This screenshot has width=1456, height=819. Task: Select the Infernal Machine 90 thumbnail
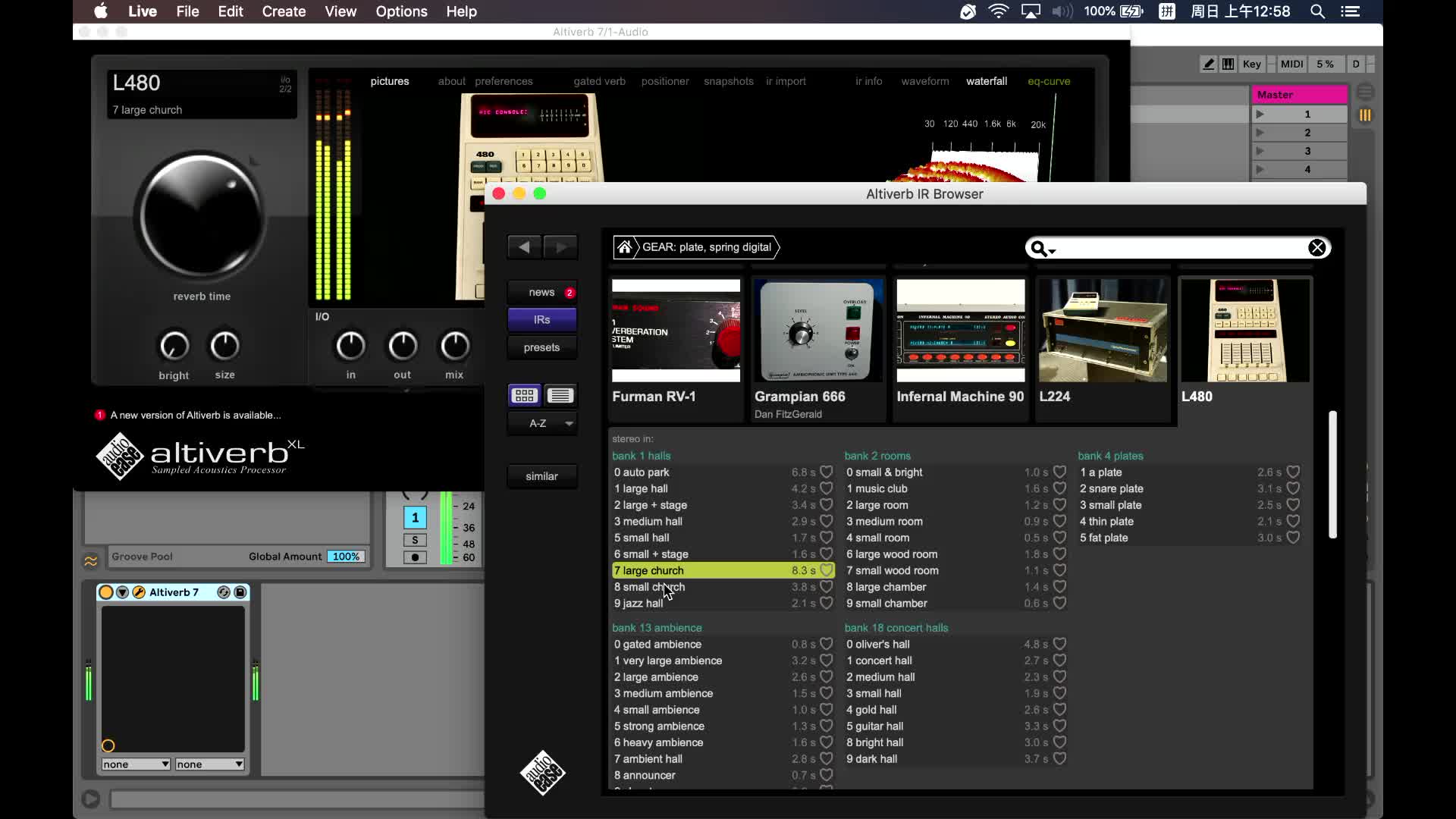960,331
